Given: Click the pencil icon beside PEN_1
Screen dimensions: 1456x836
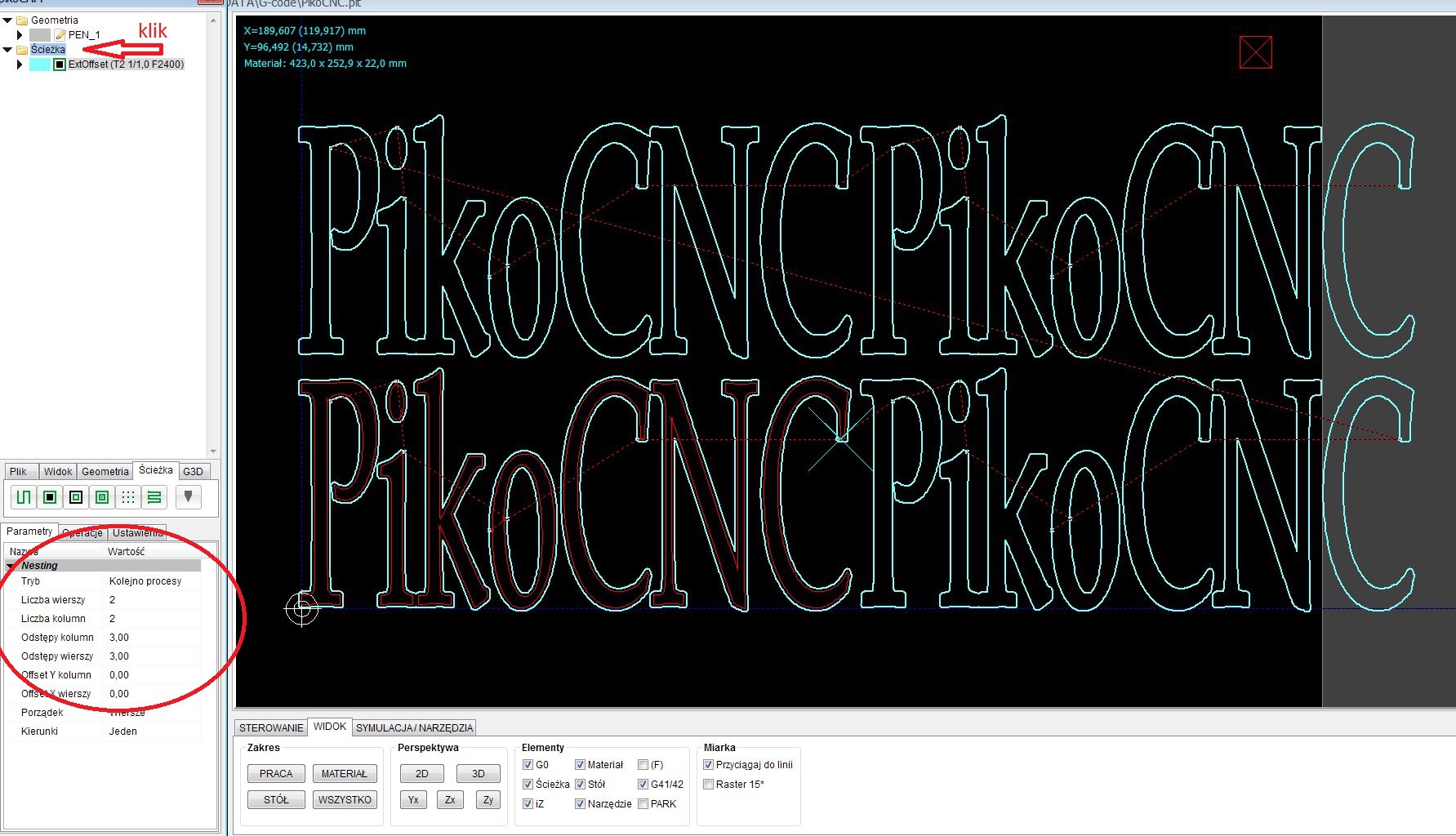Looking at the screenshot, I should [60, 35].
